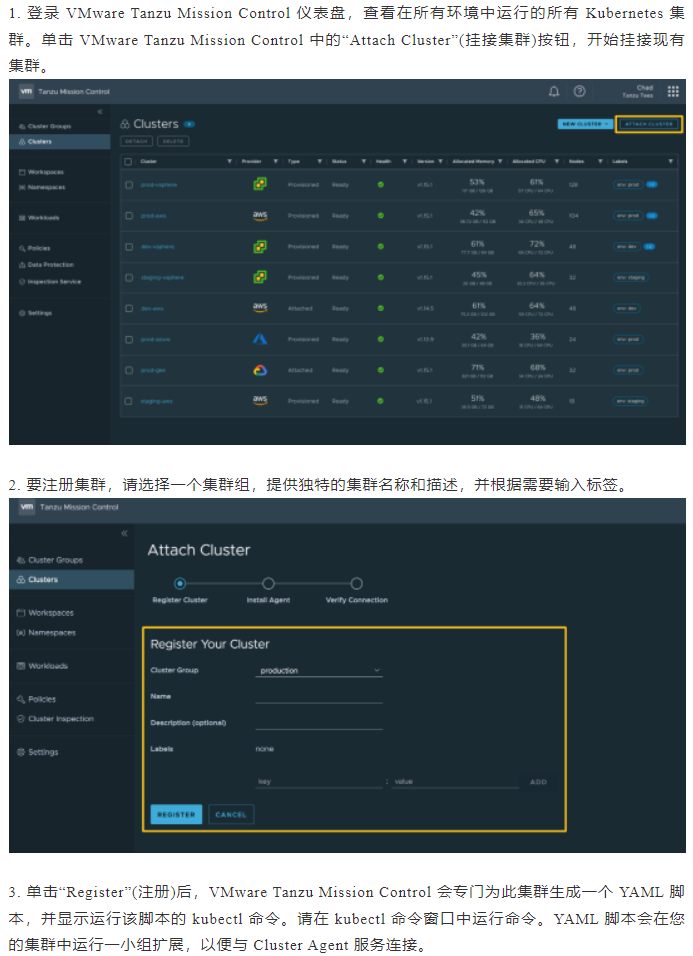Click the +2 label badge on prod-vsphere row
Viewport: 693px width, 956px height.
(x=652, y=184)
